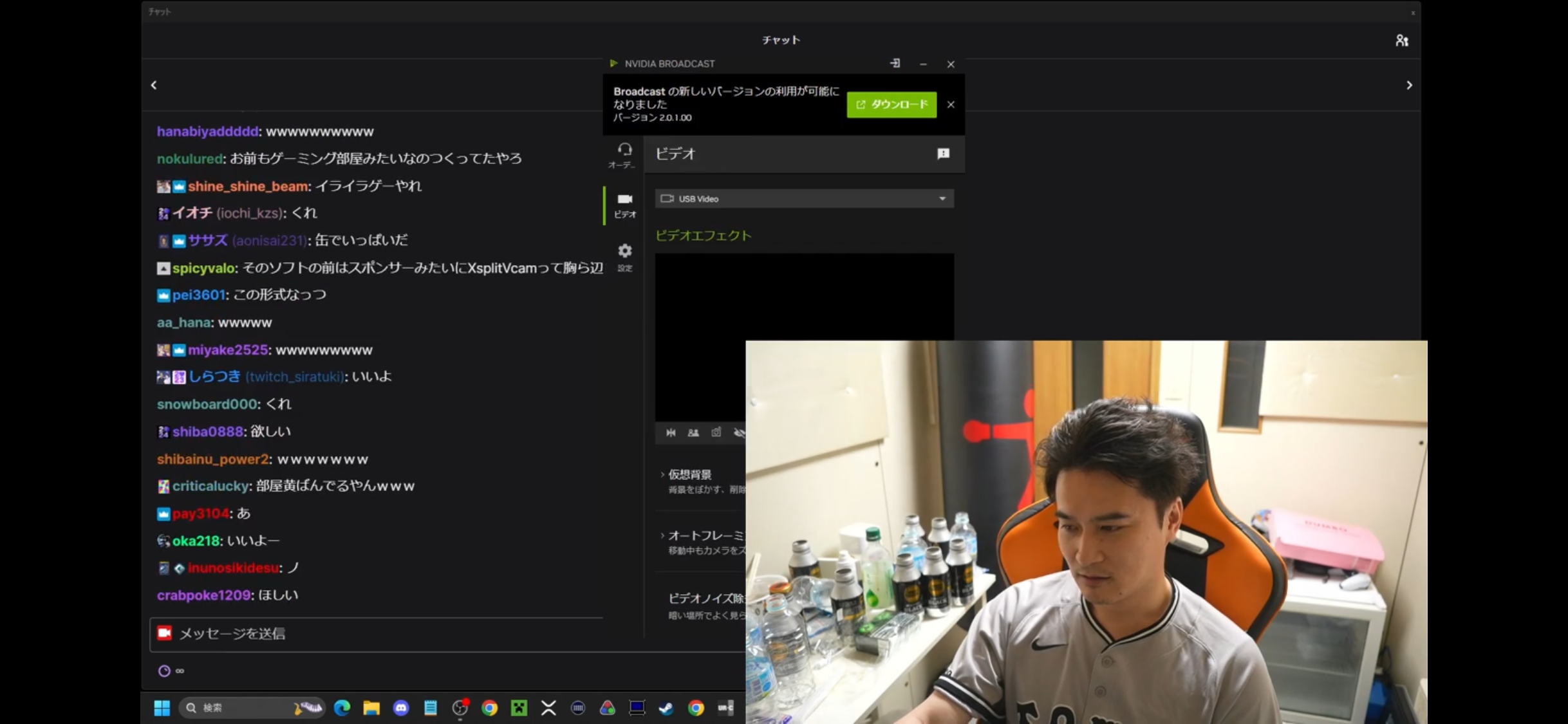Take a snapshot with the camera icon

716,432
